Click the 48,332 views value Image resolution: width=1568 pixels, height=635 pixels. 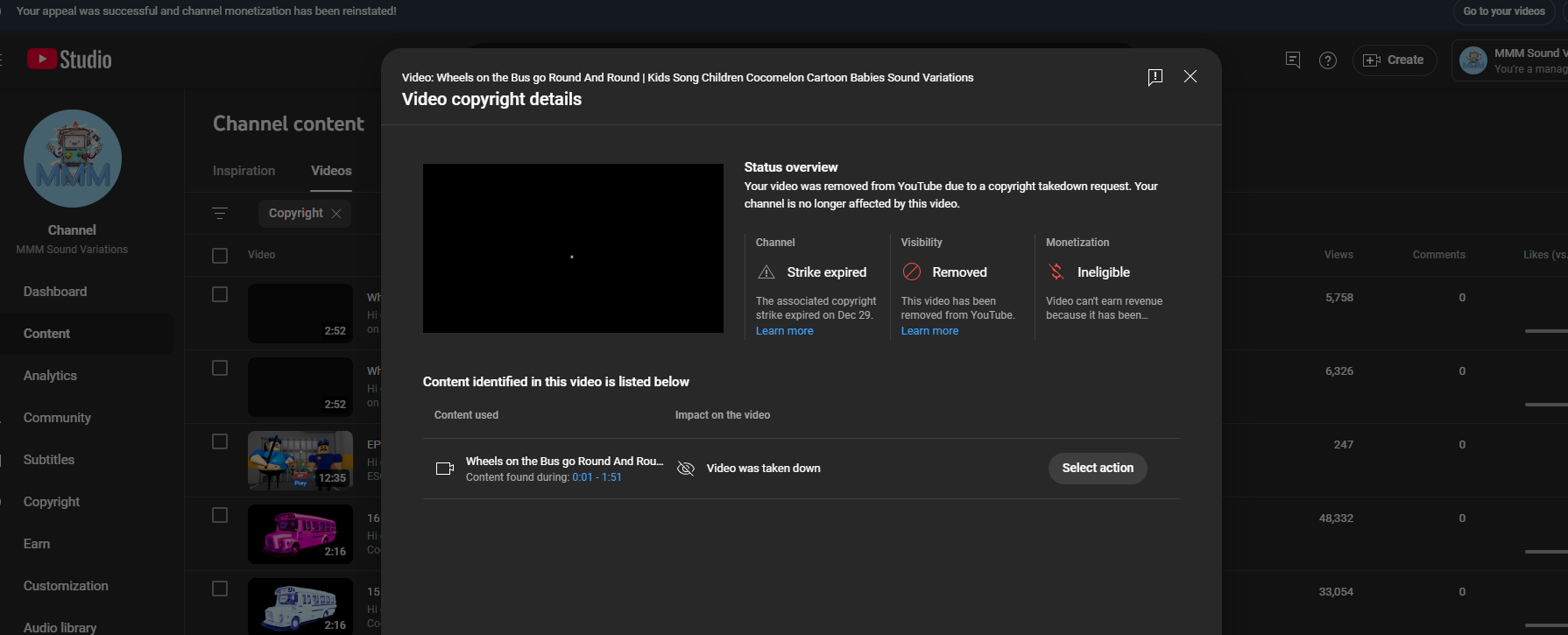tap(1337, 519)
